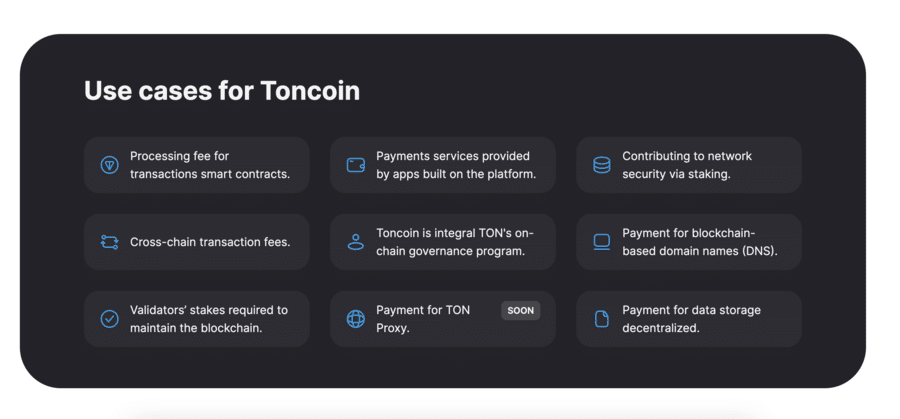Screen dimensions: 900x419
Task: Open the 'Payments services provided by apps' card
Action: pyautogui.click(x=443, y=165)
